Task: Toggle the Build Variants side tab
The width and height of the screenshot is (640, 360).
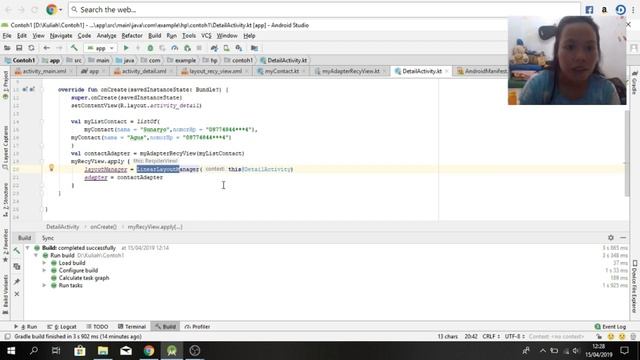Action: [5, 294]
